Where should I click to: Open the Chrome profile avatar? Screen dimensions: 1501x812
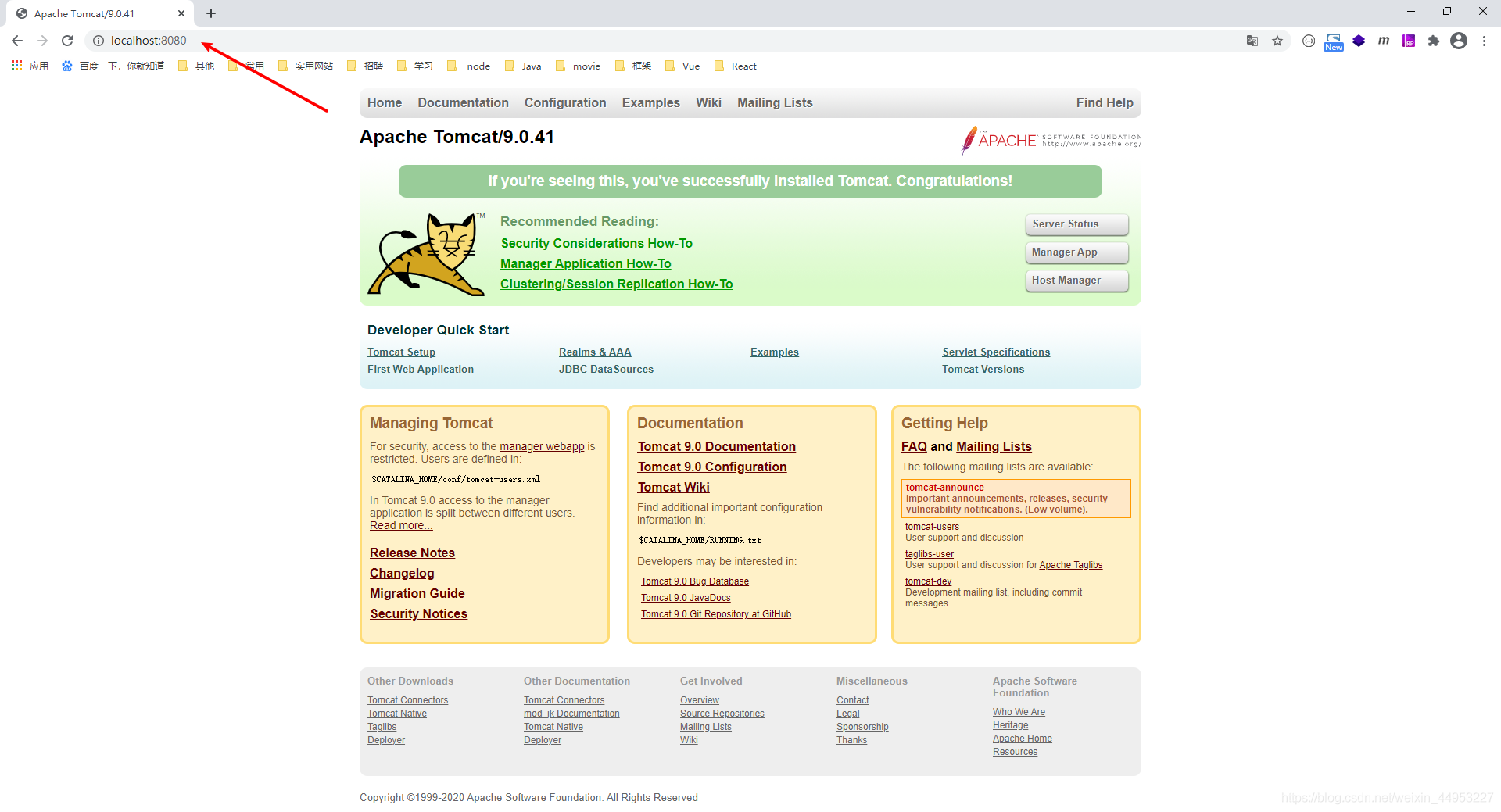pyautogui.click(x=1459, y=41)
